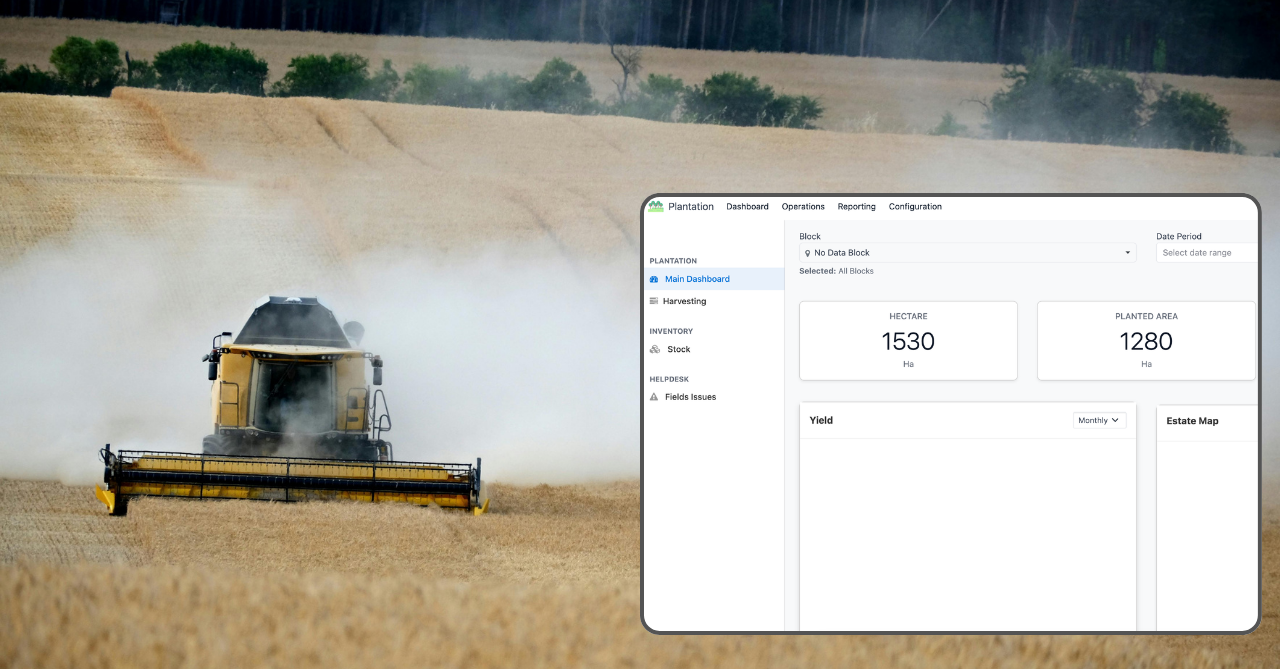The image size is (1280, 669).
Task: Expand the No Data Block dropdown arrow
Action: (x=1129, y=252)
